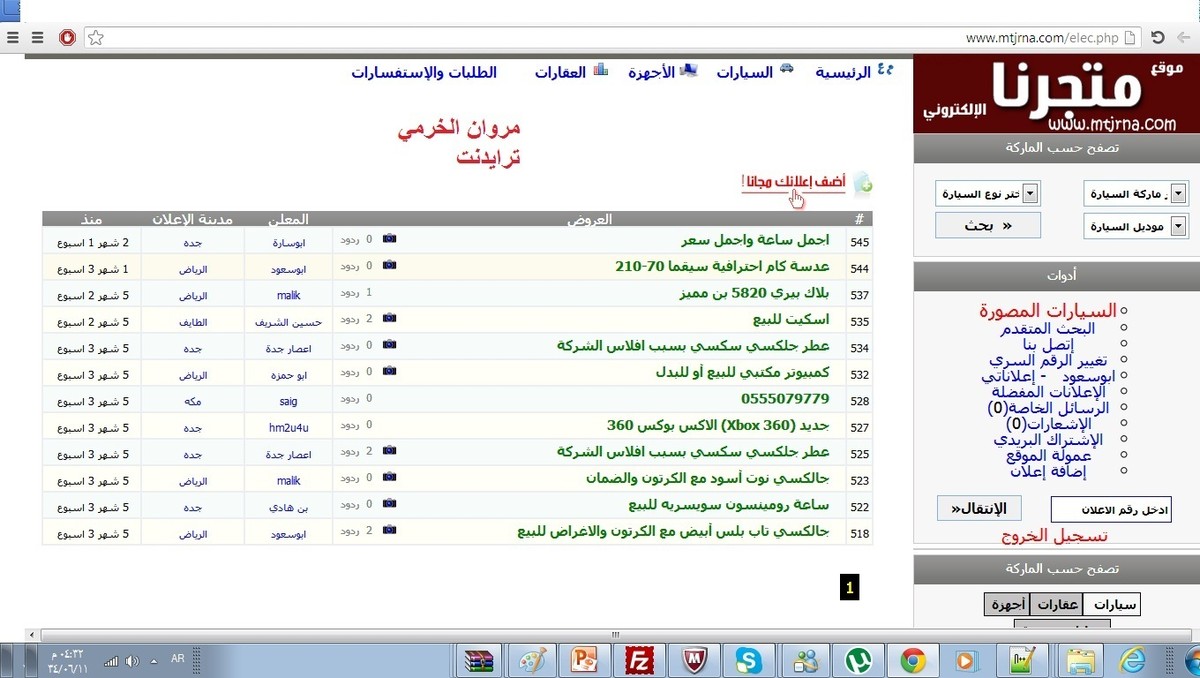Click the camera icon on listing 545
This screenshot has height=678, width=1200.
[x=388, y=241]
